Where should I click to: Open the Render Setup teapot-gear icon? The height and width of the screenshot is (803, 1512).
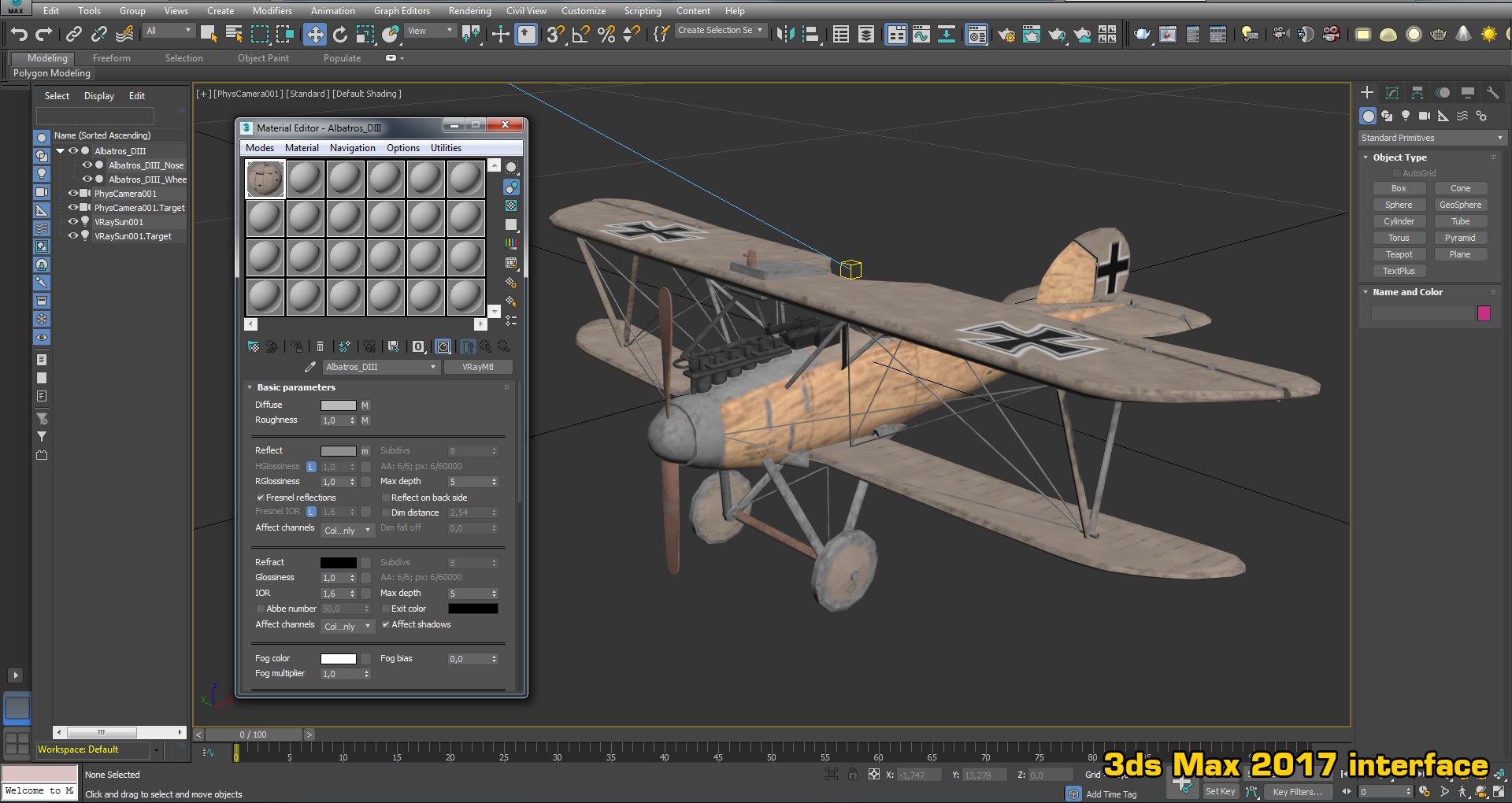pos(1006,34)
